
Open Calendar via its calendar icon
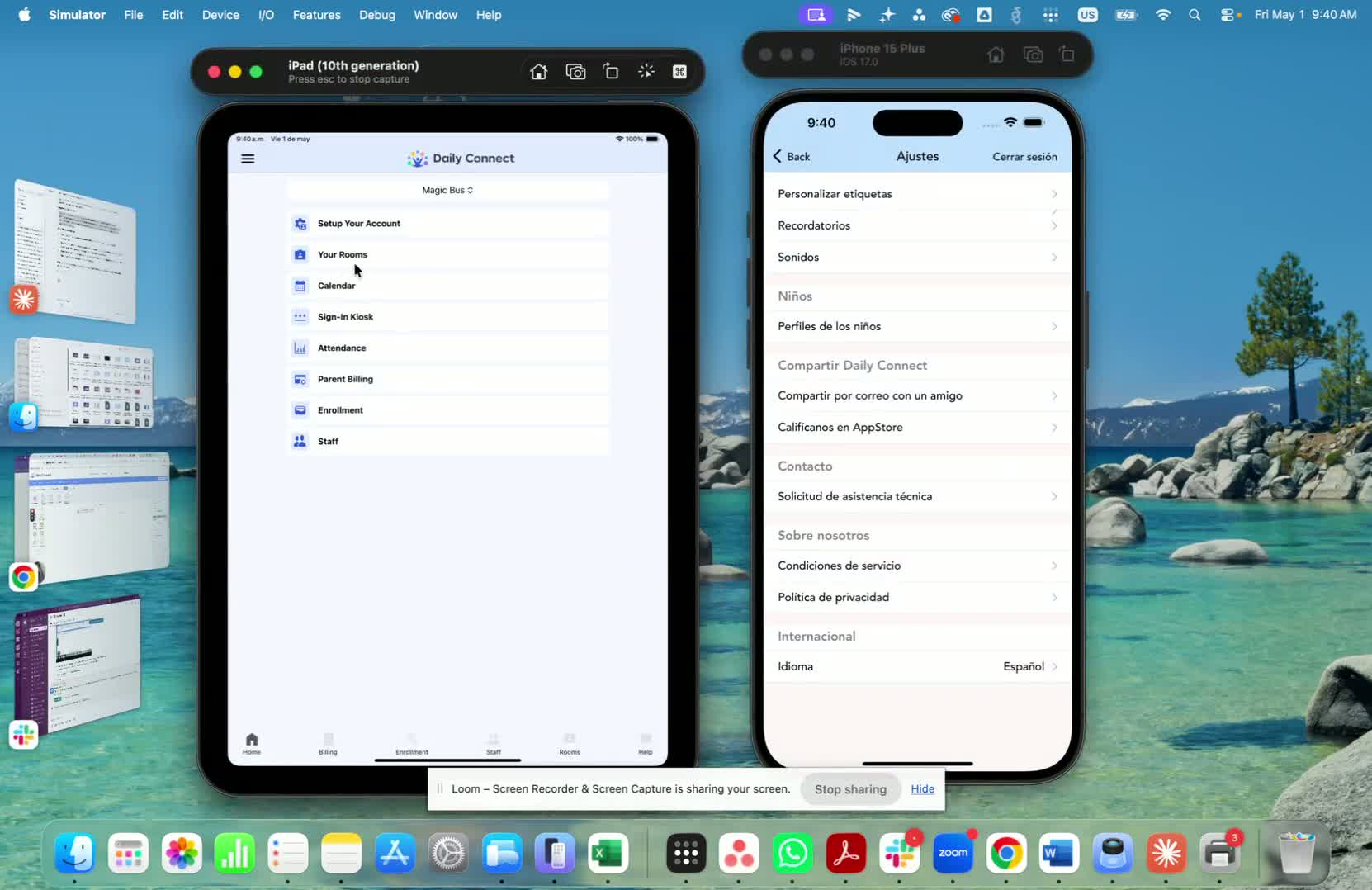(300, 286)
